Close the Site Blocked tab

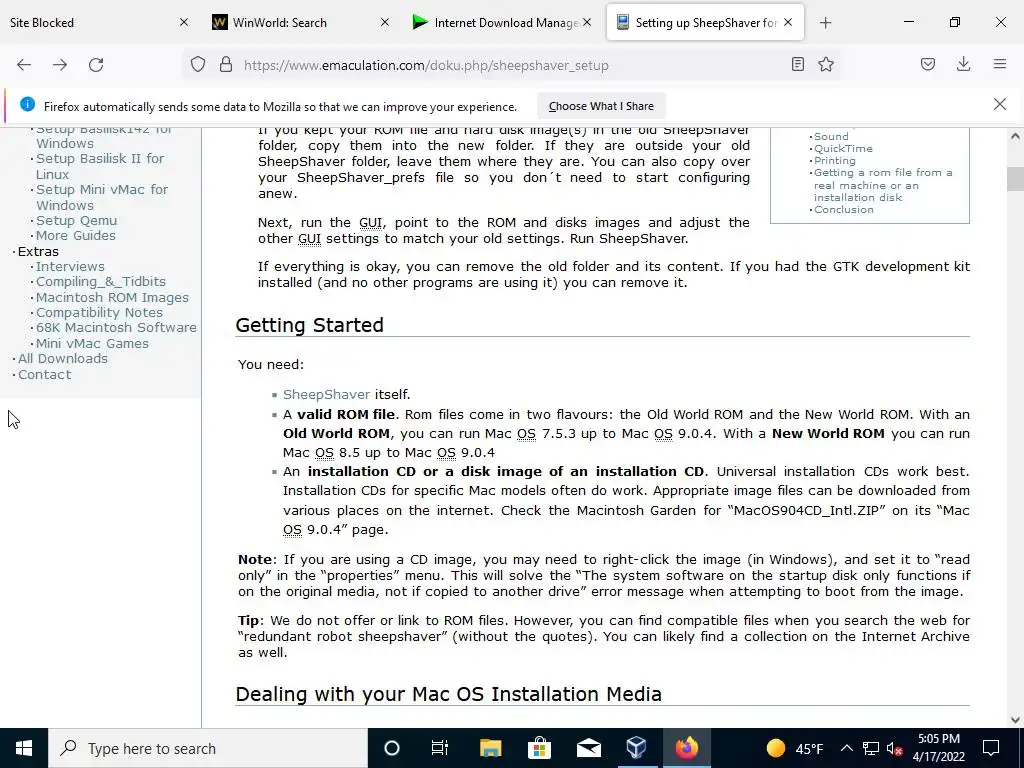(x=184, y=22)
